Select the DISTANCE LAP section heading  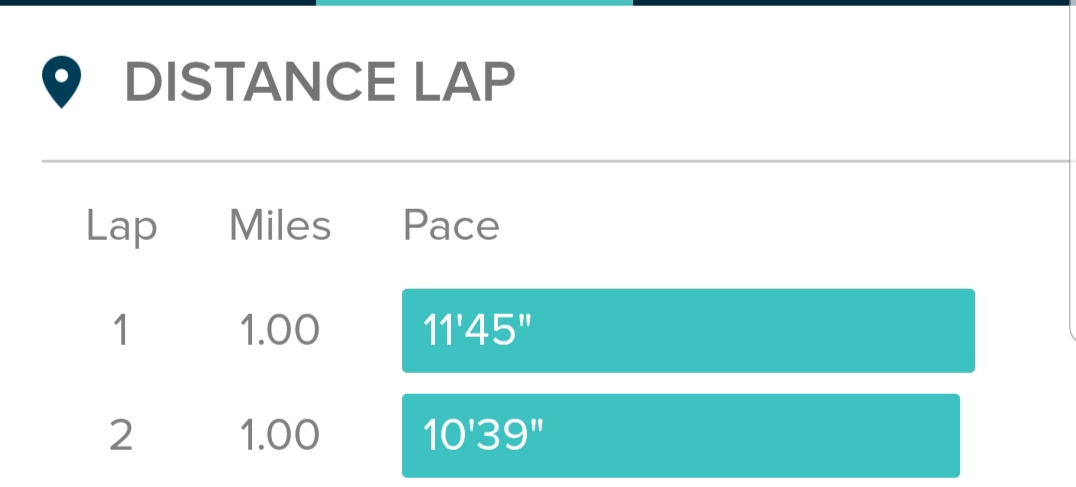pyautogui.click(x=319, y=82)
